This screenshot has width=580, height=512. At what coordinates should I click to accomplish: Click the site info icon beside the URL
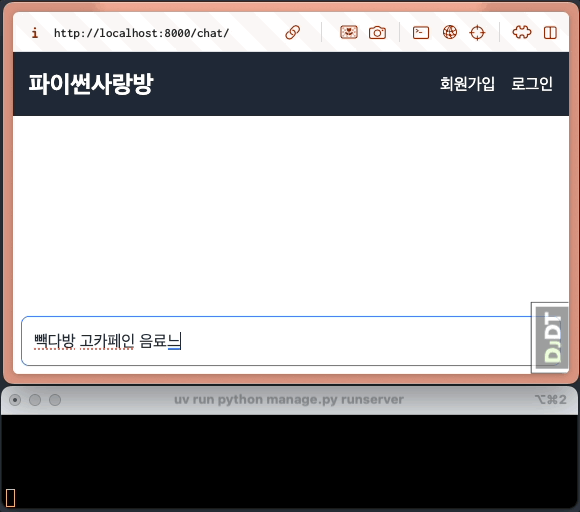[x=34, y=33]
